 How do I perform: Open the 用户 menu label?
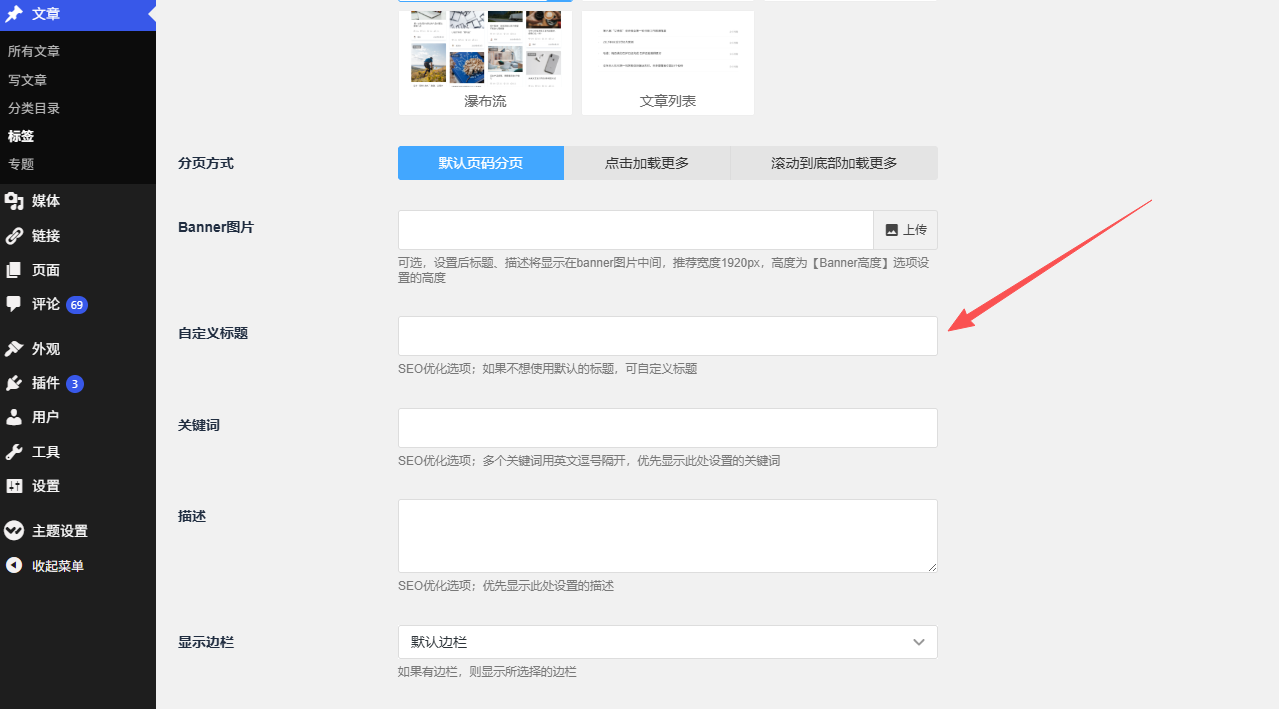(x=46, y=417)
